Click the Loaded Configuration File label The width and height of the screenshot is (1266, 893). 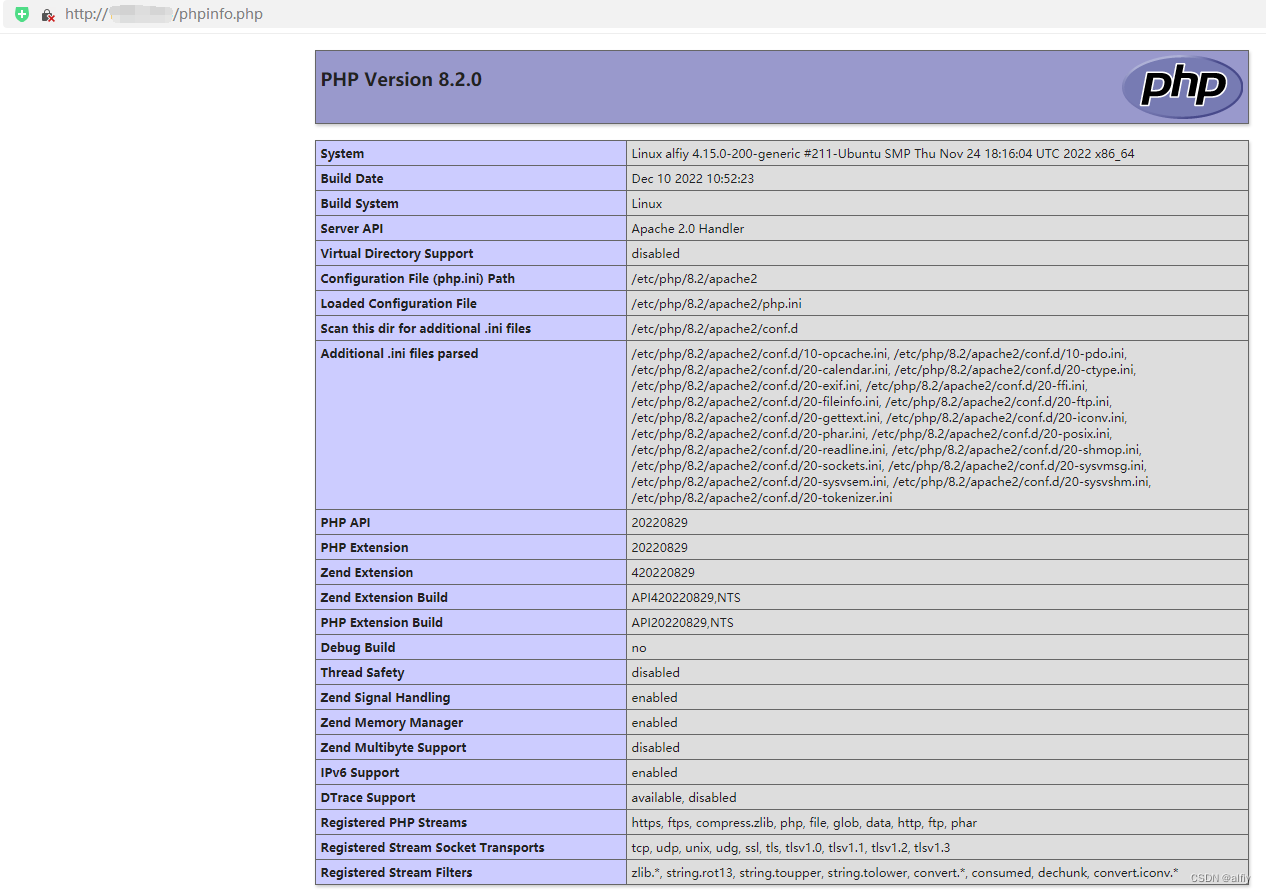pyautogui.click(x=399, y=304)
